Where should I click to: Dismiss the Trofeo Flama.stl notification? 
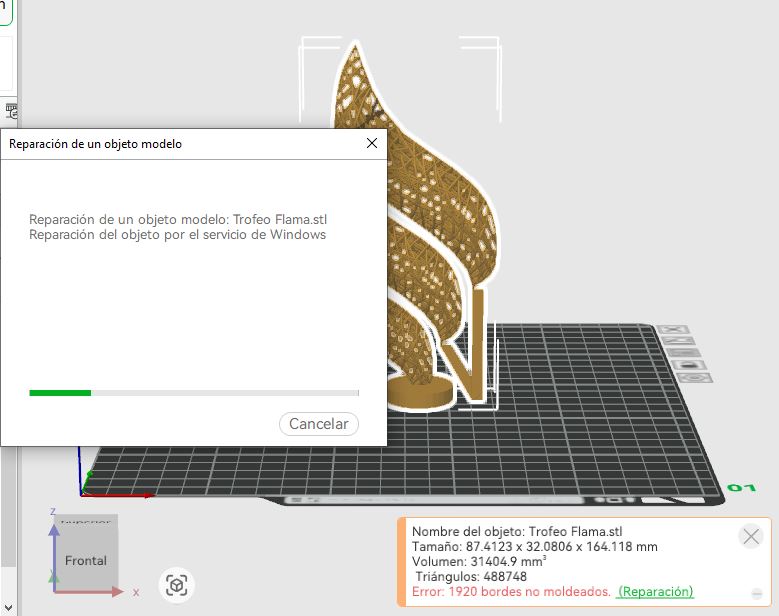pos(750,537)
